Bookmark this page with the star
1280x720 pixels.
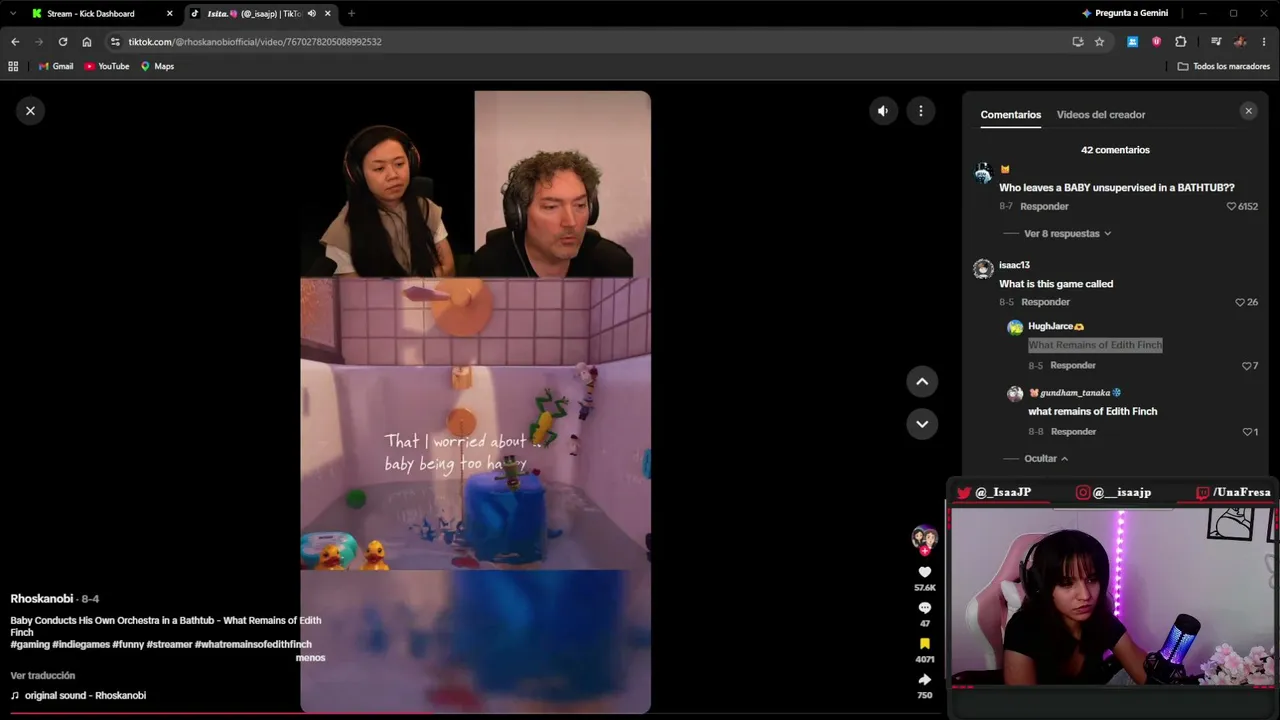click(1099, 42)
